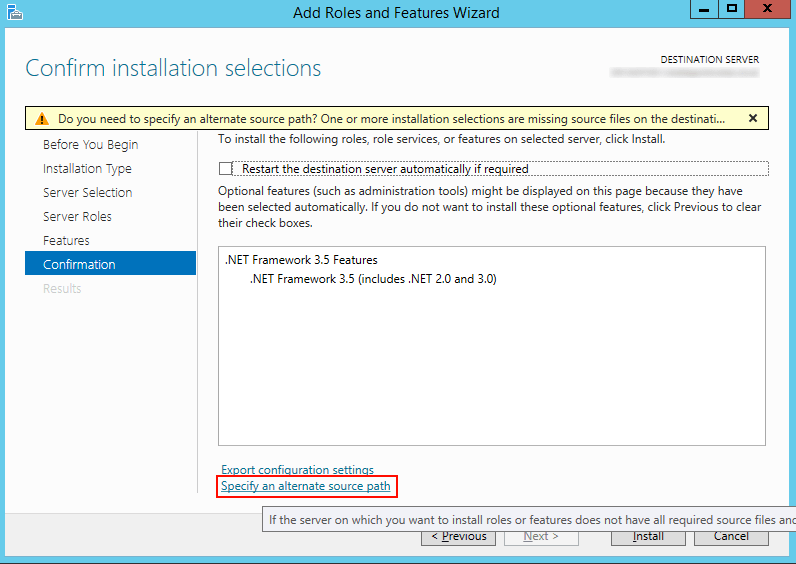This screenshot has width=796, height=564.
Task: Click the yellow warning triangle icon
Action: click(41, 118)
